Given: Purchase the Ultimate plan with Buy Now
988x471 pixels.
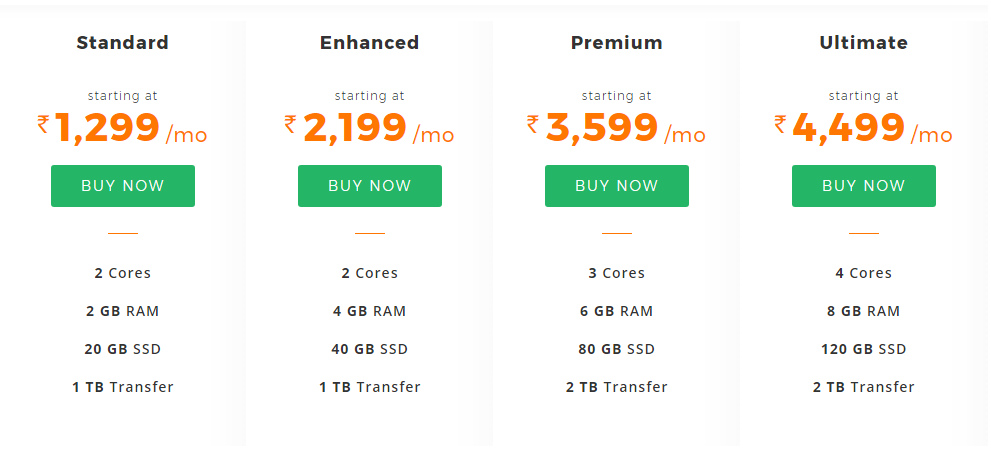Looking at the screenshot, I should [863, 186].
